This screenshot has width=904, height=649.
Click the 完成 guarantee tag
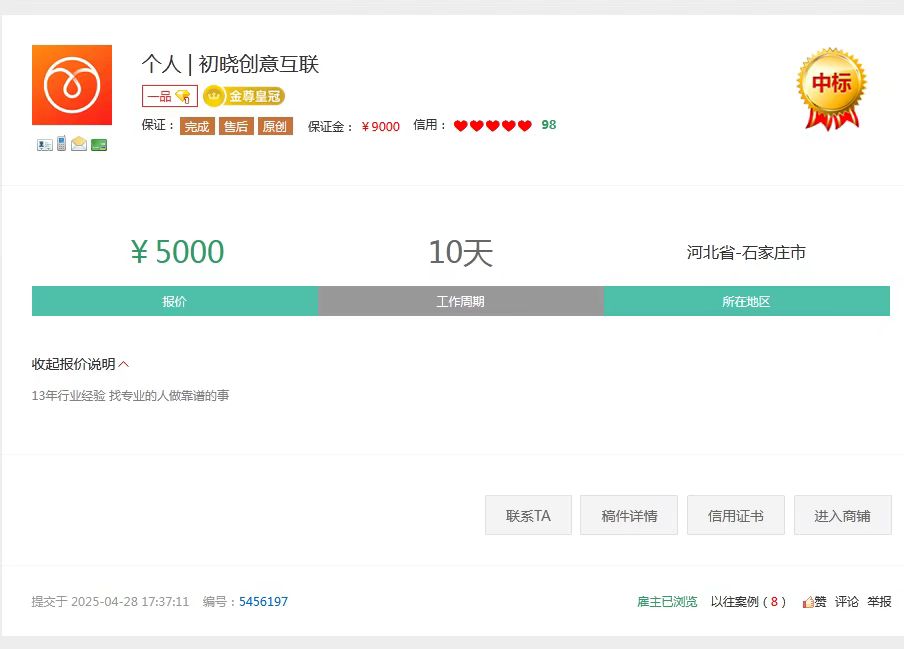click(x=197, y=126)
